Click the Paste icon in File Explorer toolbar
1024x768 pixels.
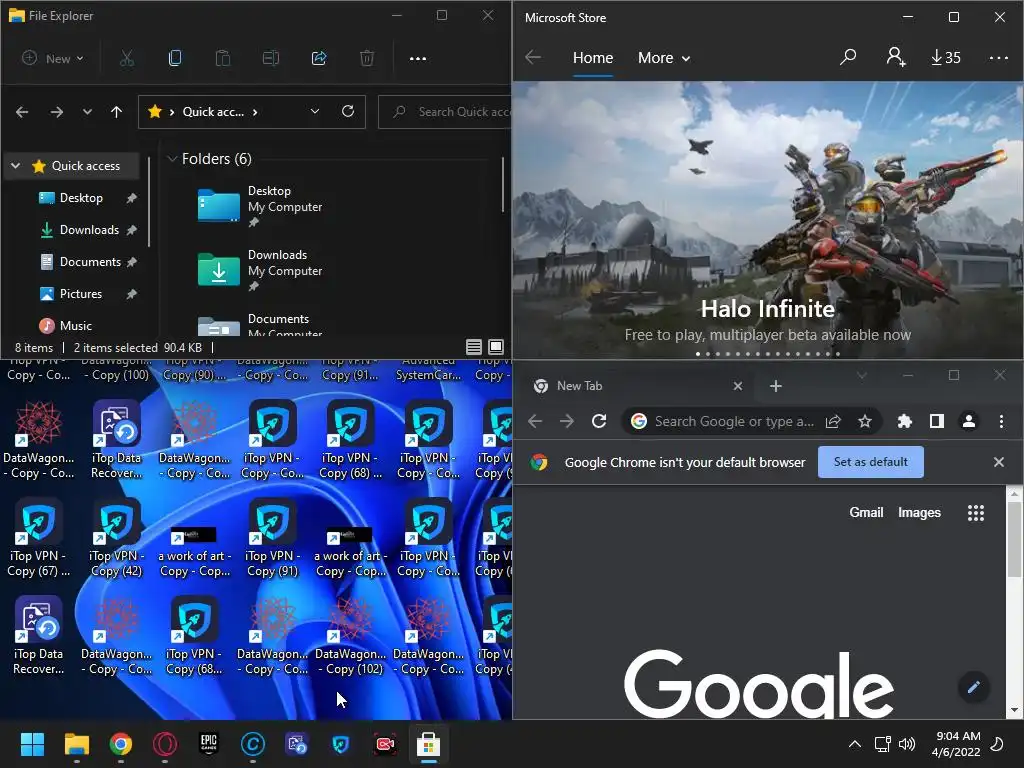(223, 58)
